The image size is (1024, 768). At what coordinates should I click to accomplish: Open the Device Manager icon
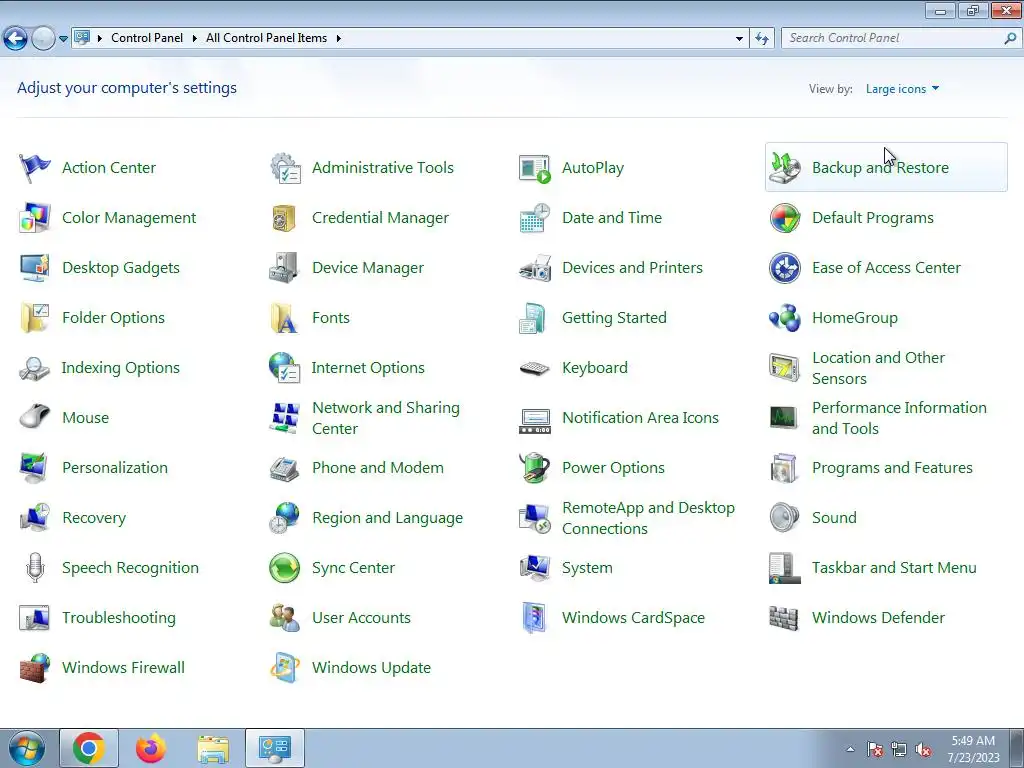285,268
